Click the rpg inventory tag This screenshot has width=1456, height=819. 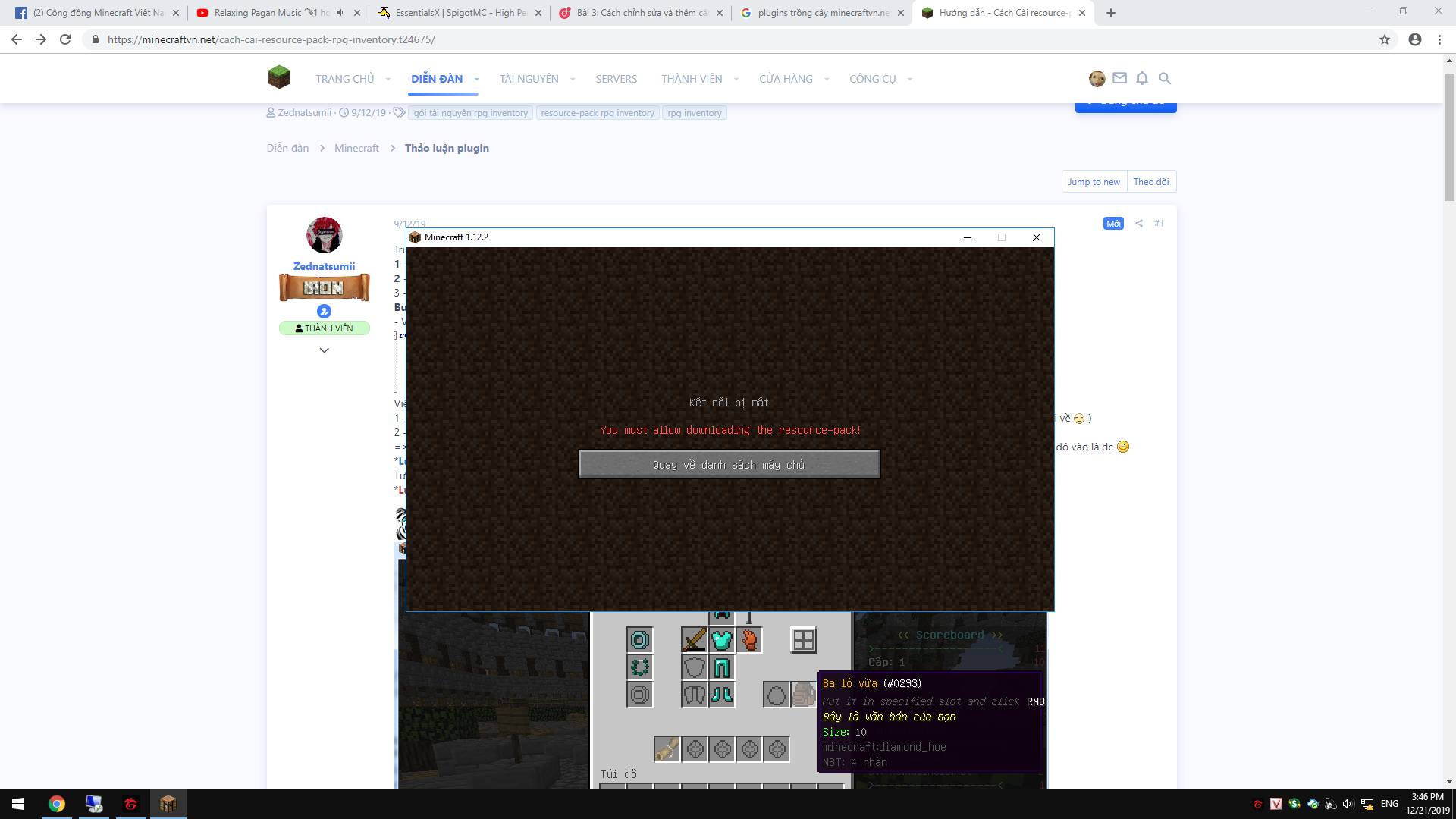694,113
